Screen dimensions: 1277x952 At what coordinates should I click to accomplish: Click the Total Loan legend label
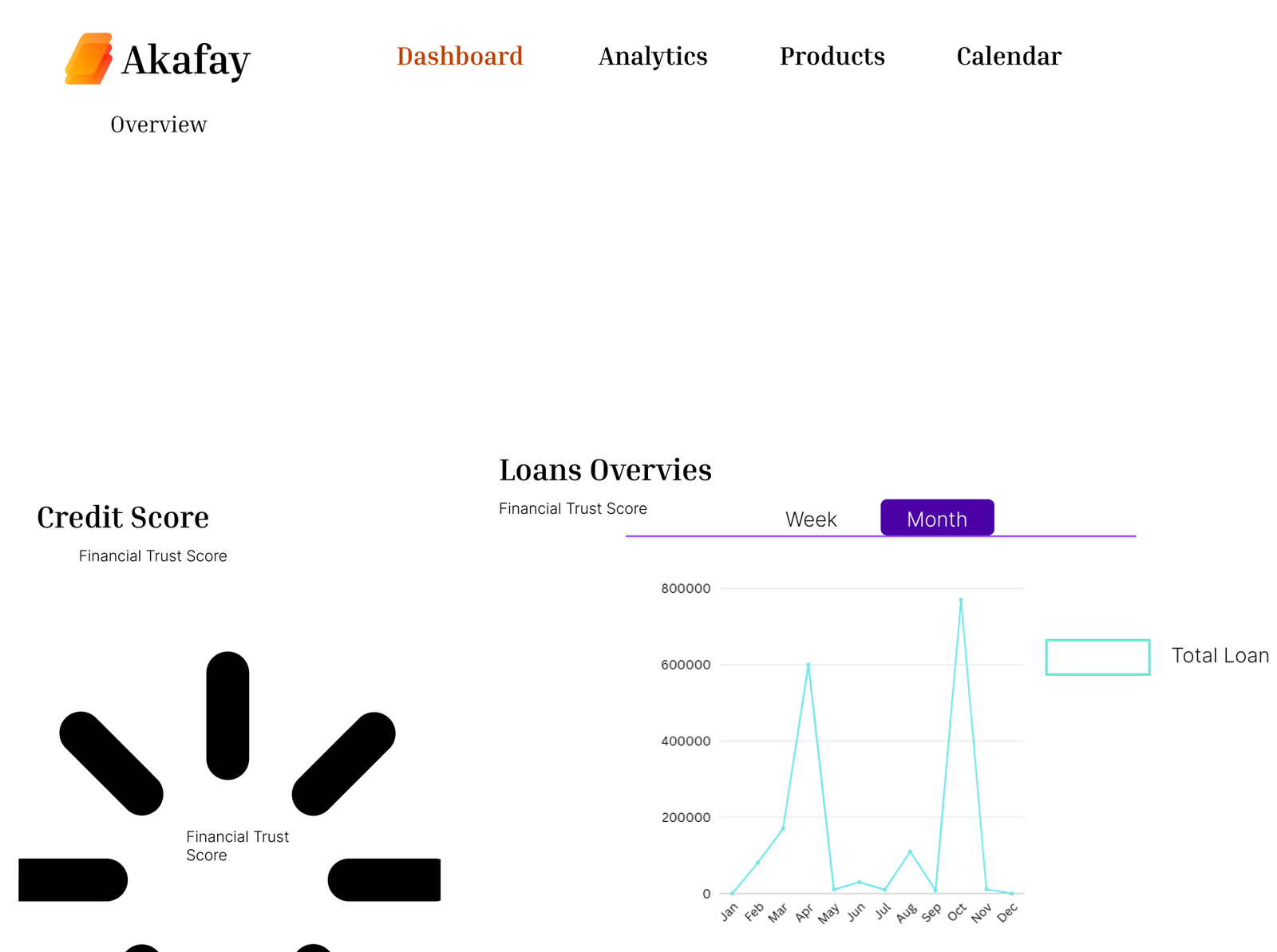[x=1220, y=656]
